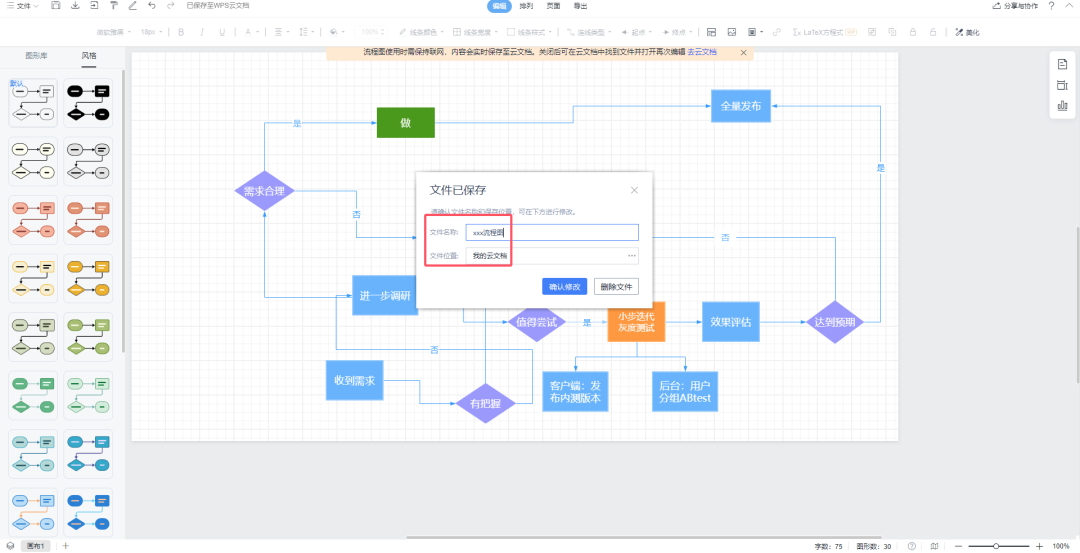Click the opacity 100% field in the toolbar

point(372,32)
